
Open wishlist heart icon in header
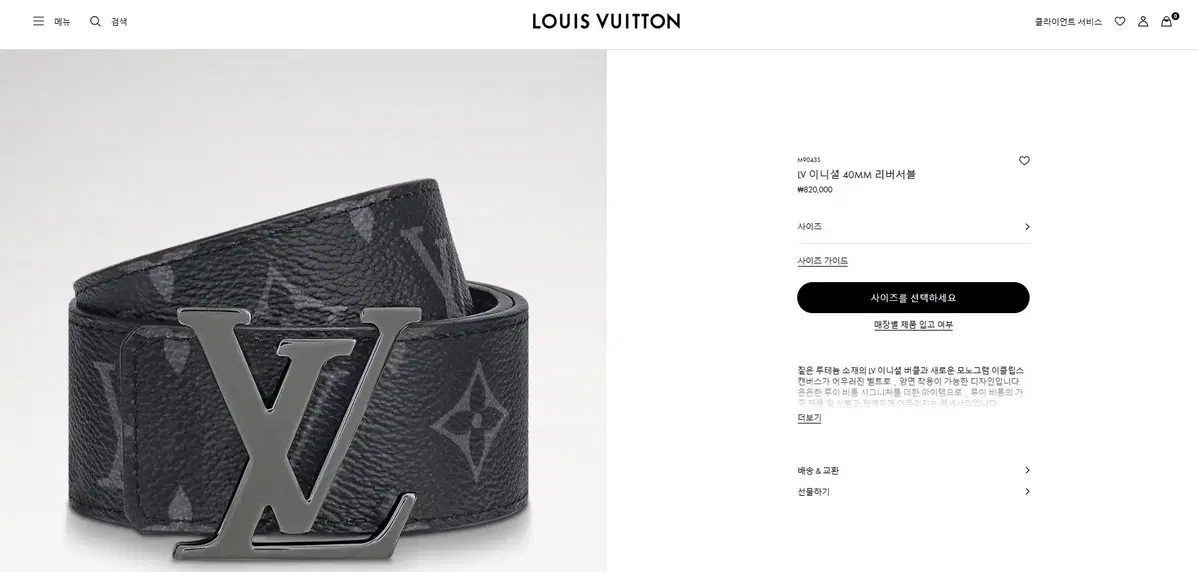1120,21
